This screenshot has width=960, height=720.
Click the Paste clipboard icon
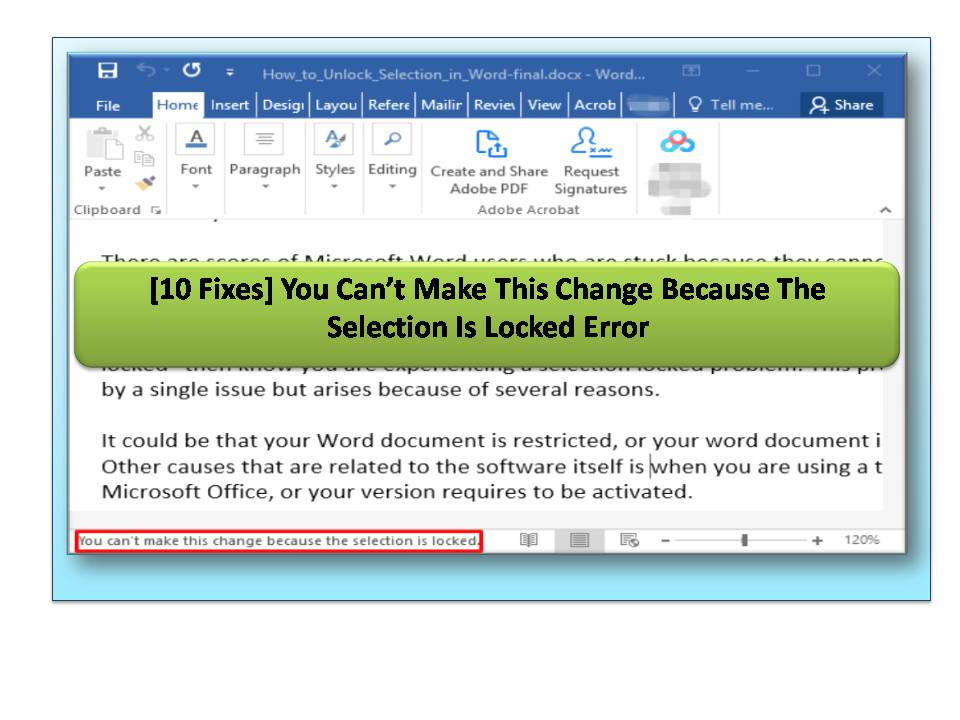click(103, 144)
